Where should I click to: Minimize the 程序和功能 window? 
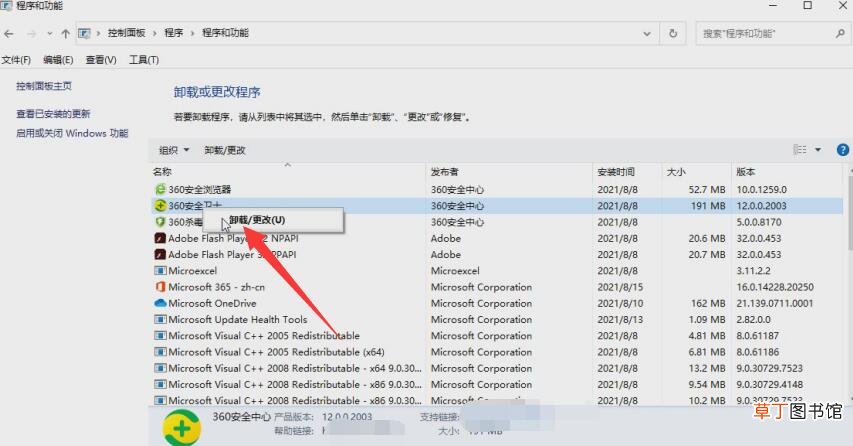click(773, 5)
